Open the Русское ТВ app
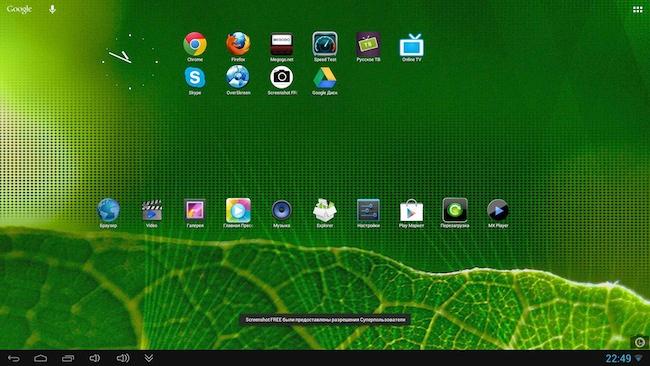The height and width of the screenshot is (366, 650). 368,44
